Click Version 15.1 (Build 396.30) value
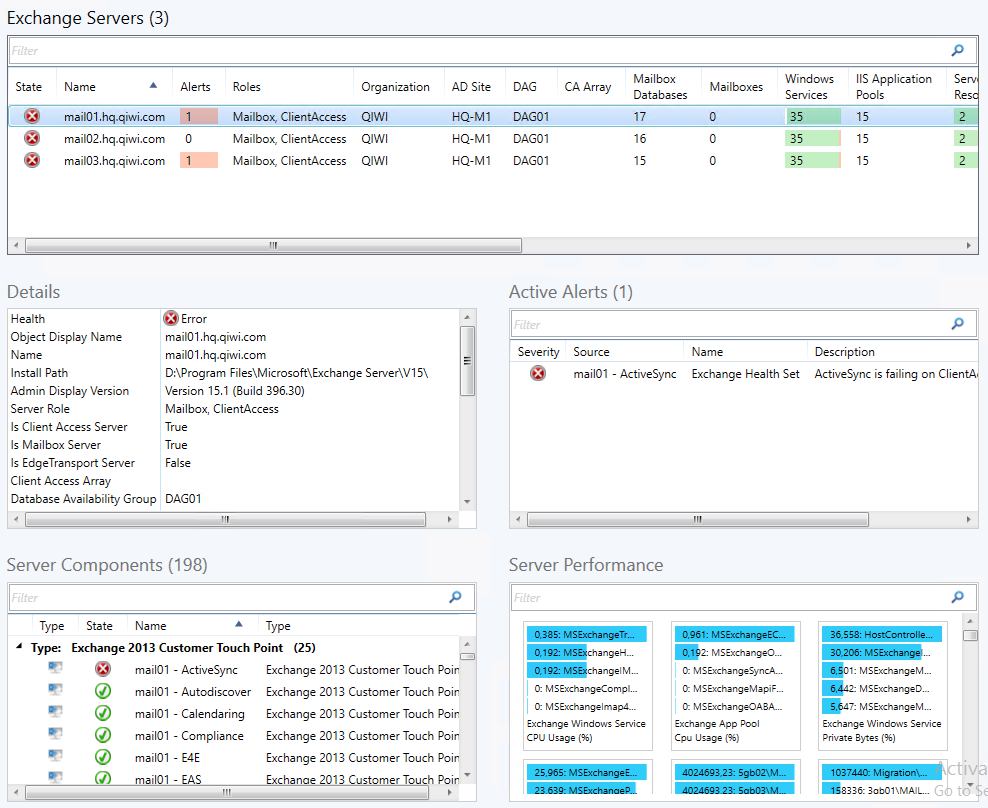Viewport: 988px width, 808px height. [x=234, y=391]
